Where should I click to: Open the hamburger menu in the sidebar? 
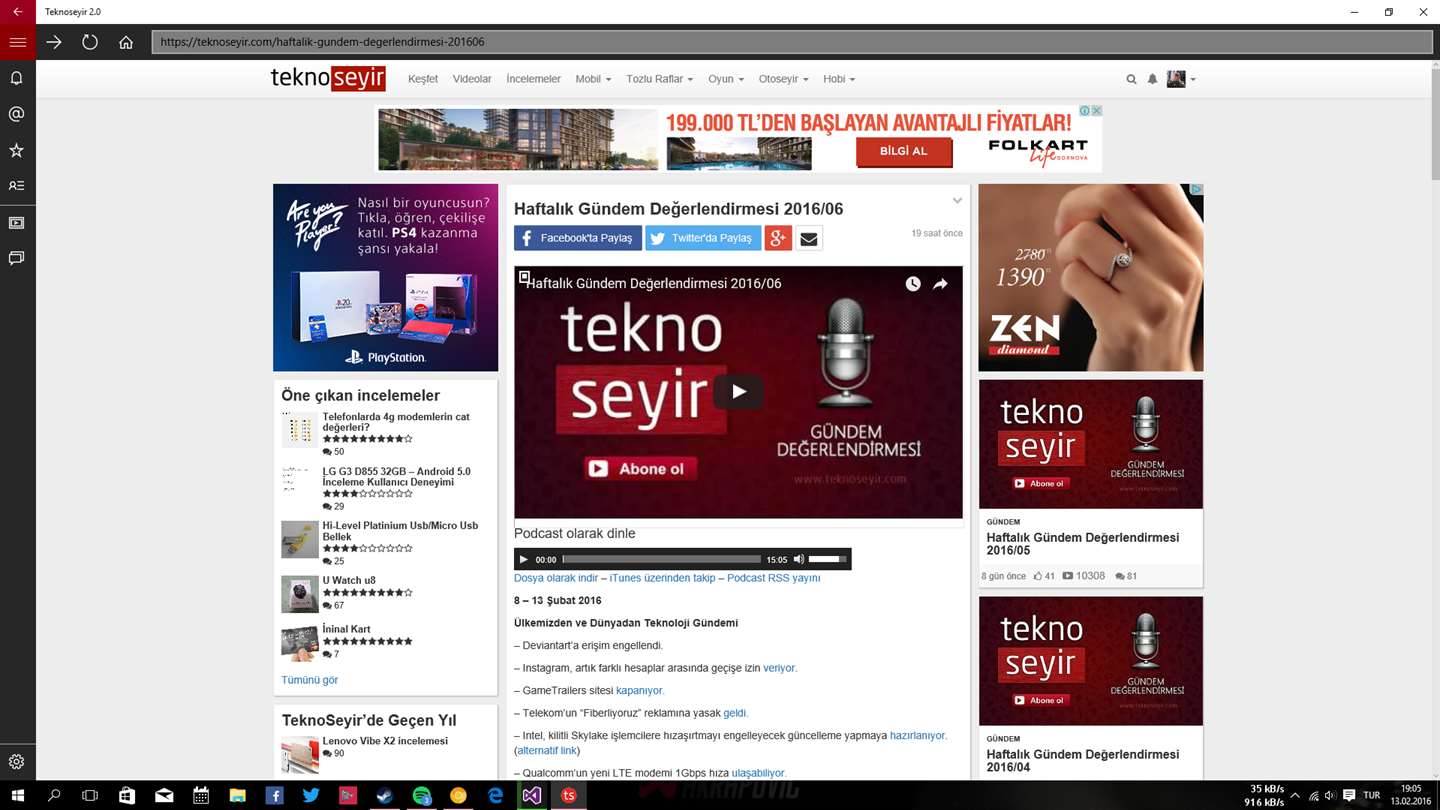(x=17, y=42)
